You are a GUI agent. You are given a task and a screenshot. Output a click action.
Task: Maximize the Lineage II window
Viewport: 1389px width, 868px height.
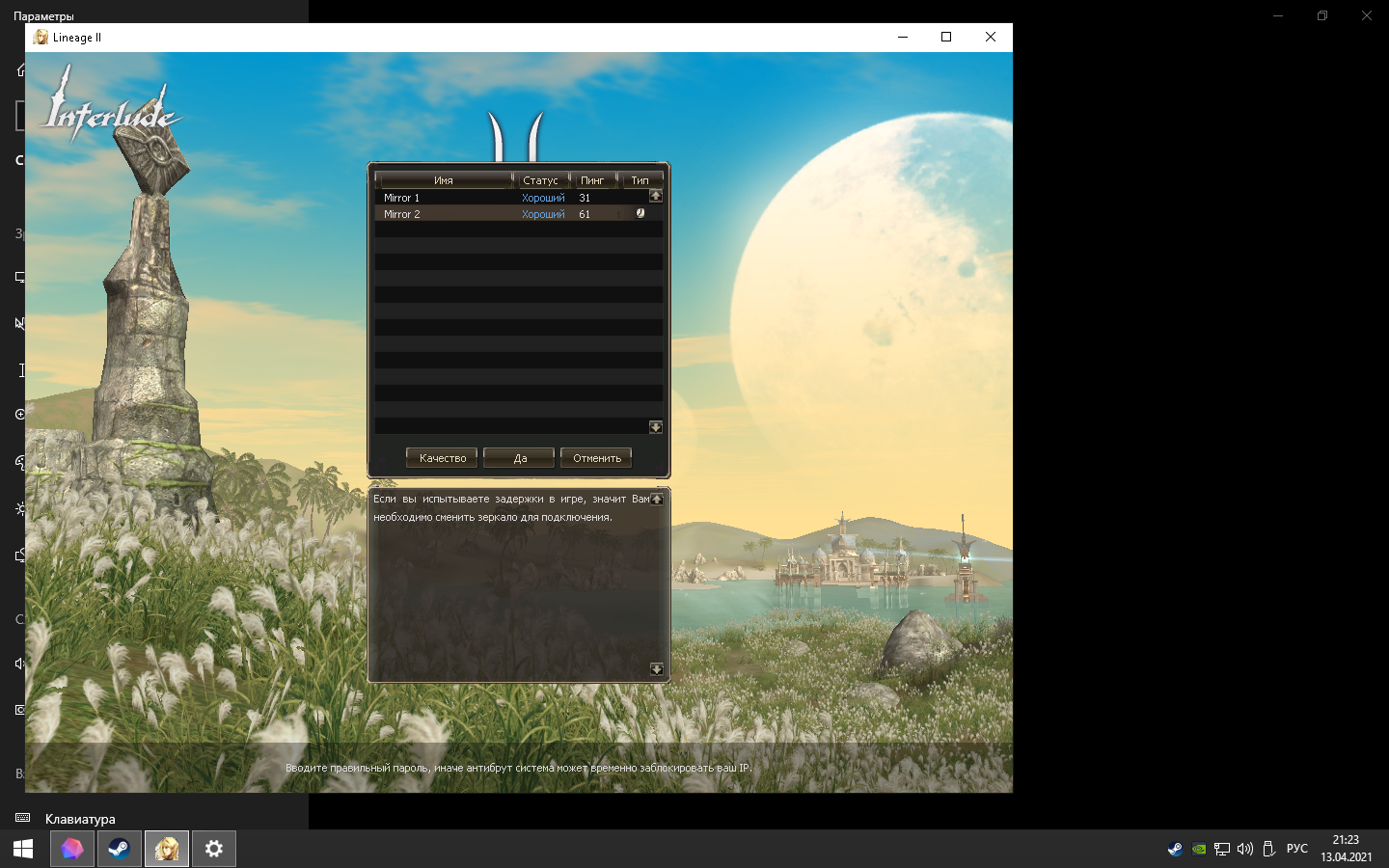click(x=946, y=37)
